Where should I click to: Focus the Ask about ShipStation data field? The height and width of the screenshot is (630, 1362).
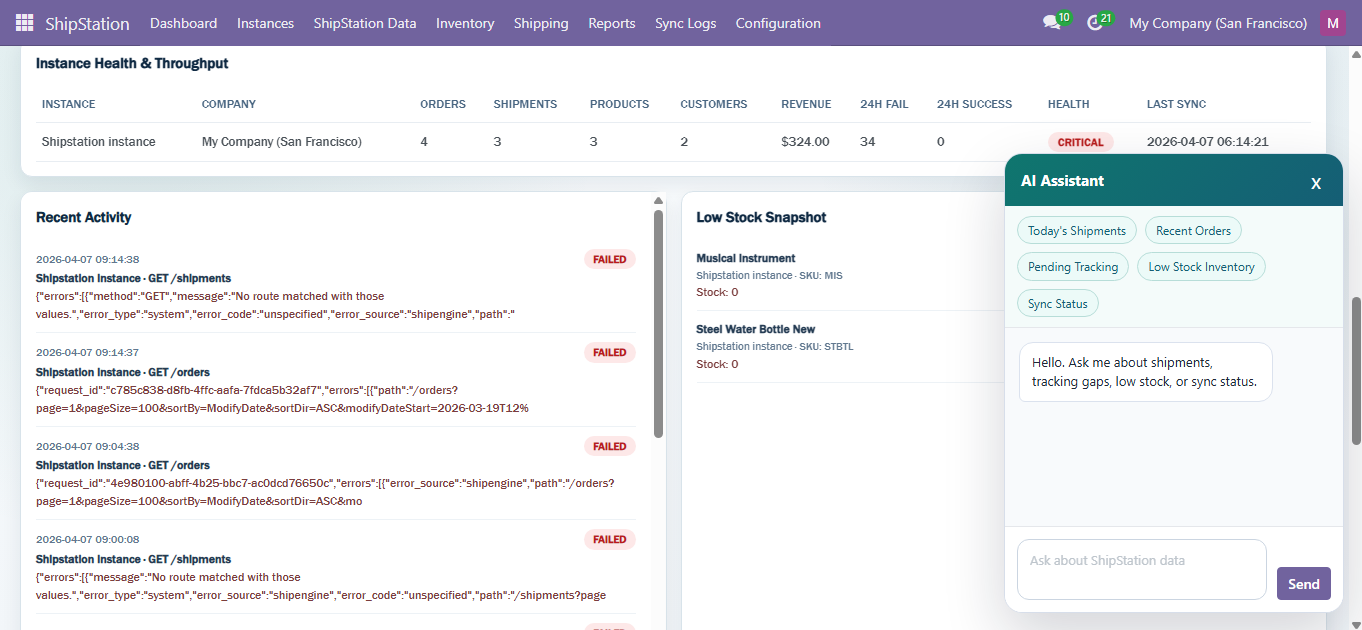pos(1141,570)
